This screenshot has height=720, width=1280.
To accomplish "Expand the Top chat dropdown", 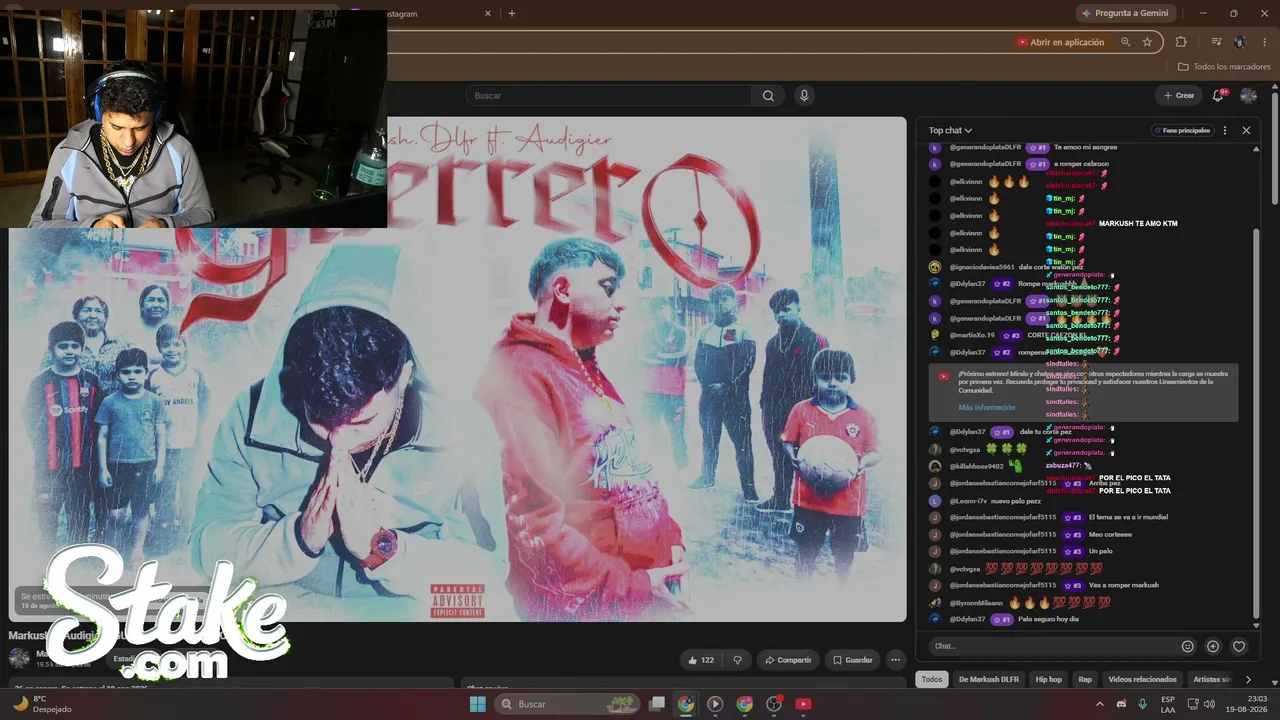I will (x=950, y=130).
